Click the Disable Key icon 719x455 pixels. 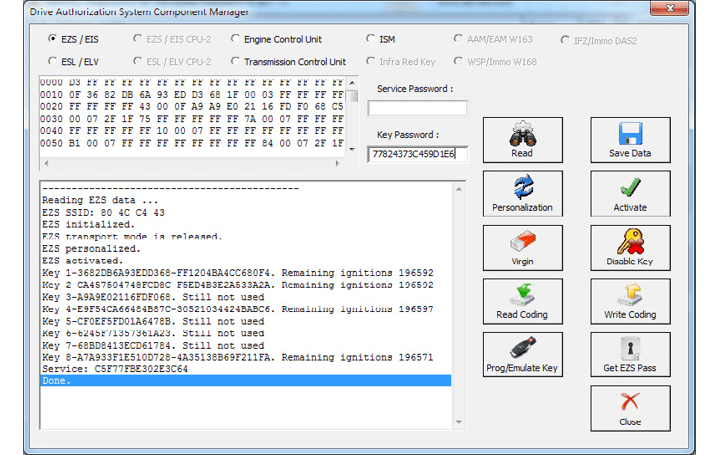click(629, 242)
